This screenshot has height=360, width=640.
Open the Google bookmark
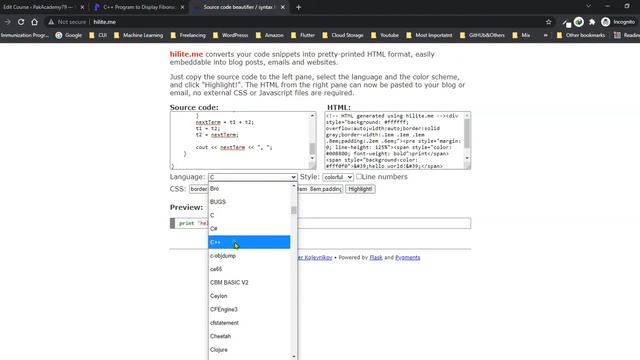(69, 36)
